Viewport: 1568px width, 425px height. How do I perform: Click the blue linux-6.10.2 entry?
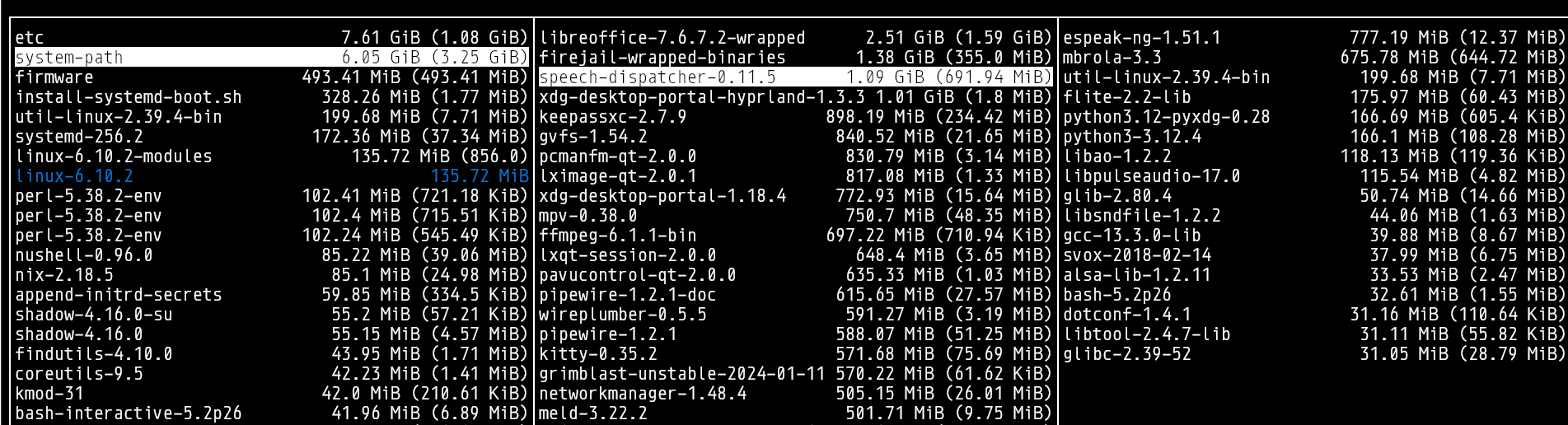[x=74, y=176]
